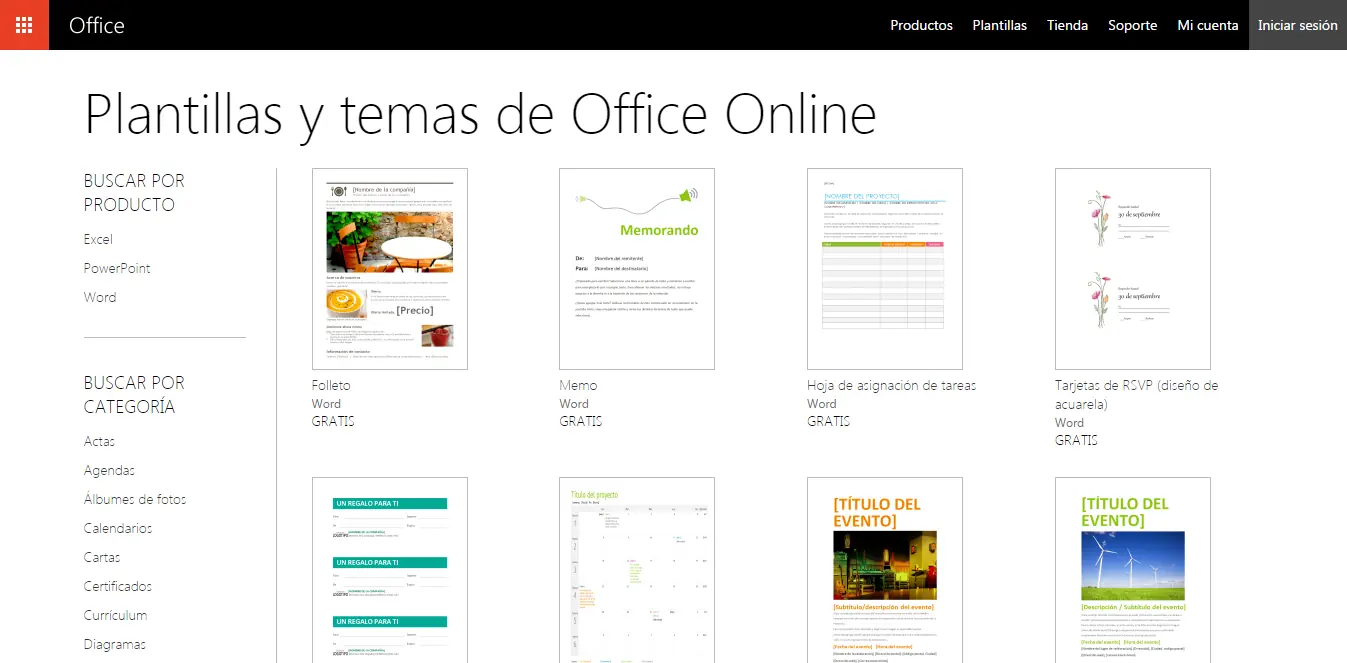Click the Memo template title
Viewport: 1347px width, 663px height.
pos(578,385)
